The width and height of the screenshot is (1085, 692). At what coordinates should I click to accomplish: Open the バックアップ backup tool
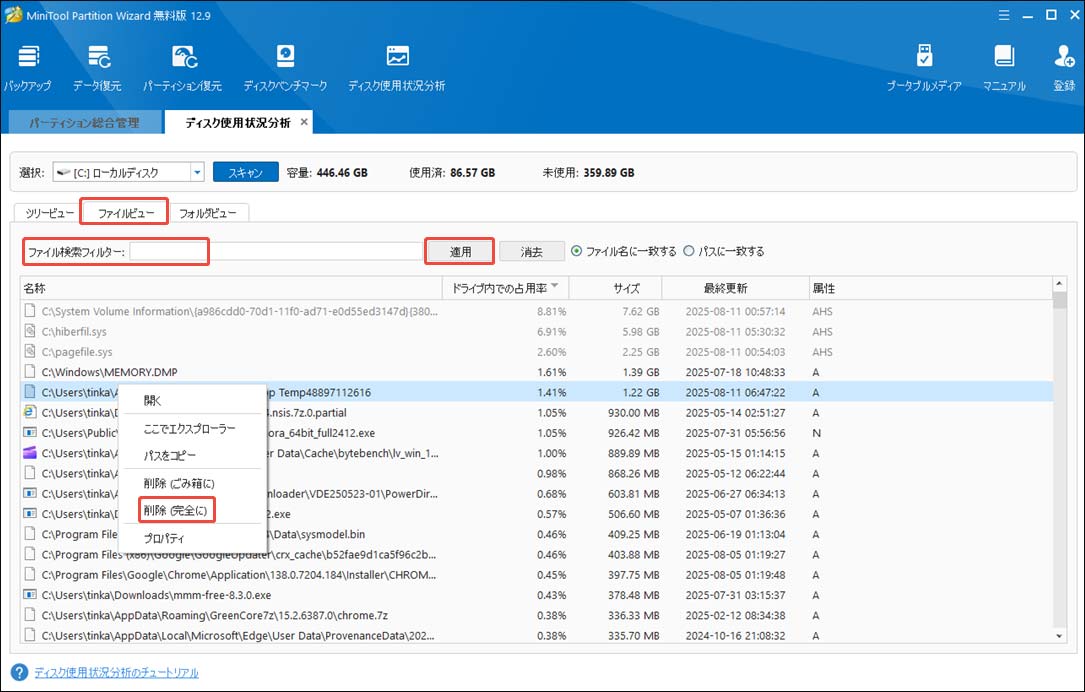pyautogui.click(x=28, y=68)
